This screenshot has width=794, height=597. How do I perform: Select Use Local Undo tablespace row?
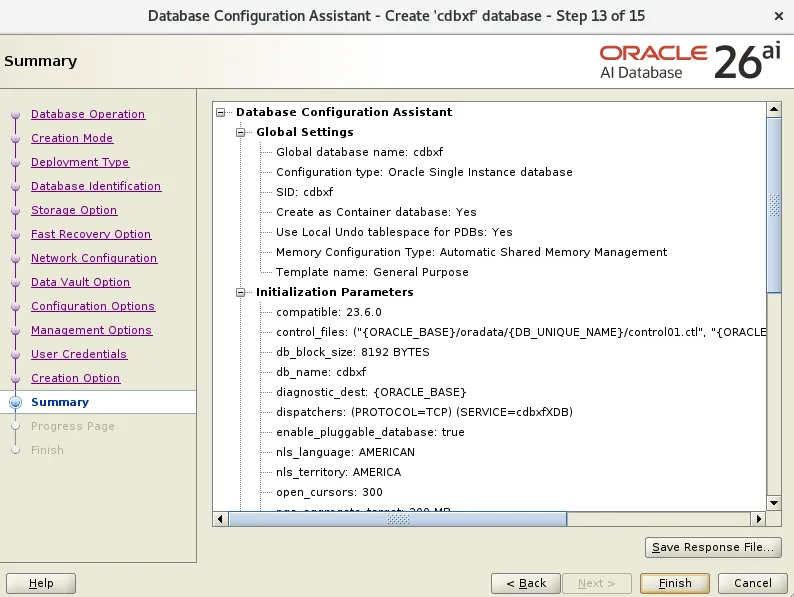394,232
